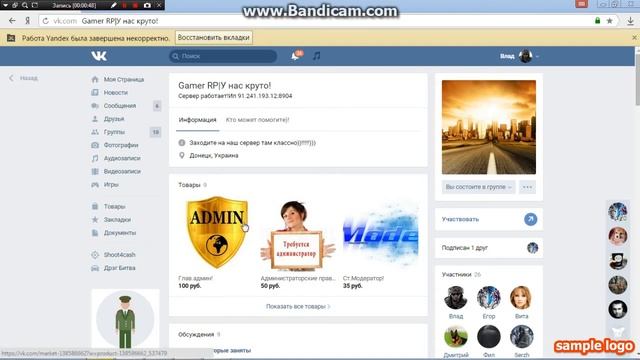Click soldier ad image in sidebar
This screenshot has width=640, height=360.
coord(125,318)
